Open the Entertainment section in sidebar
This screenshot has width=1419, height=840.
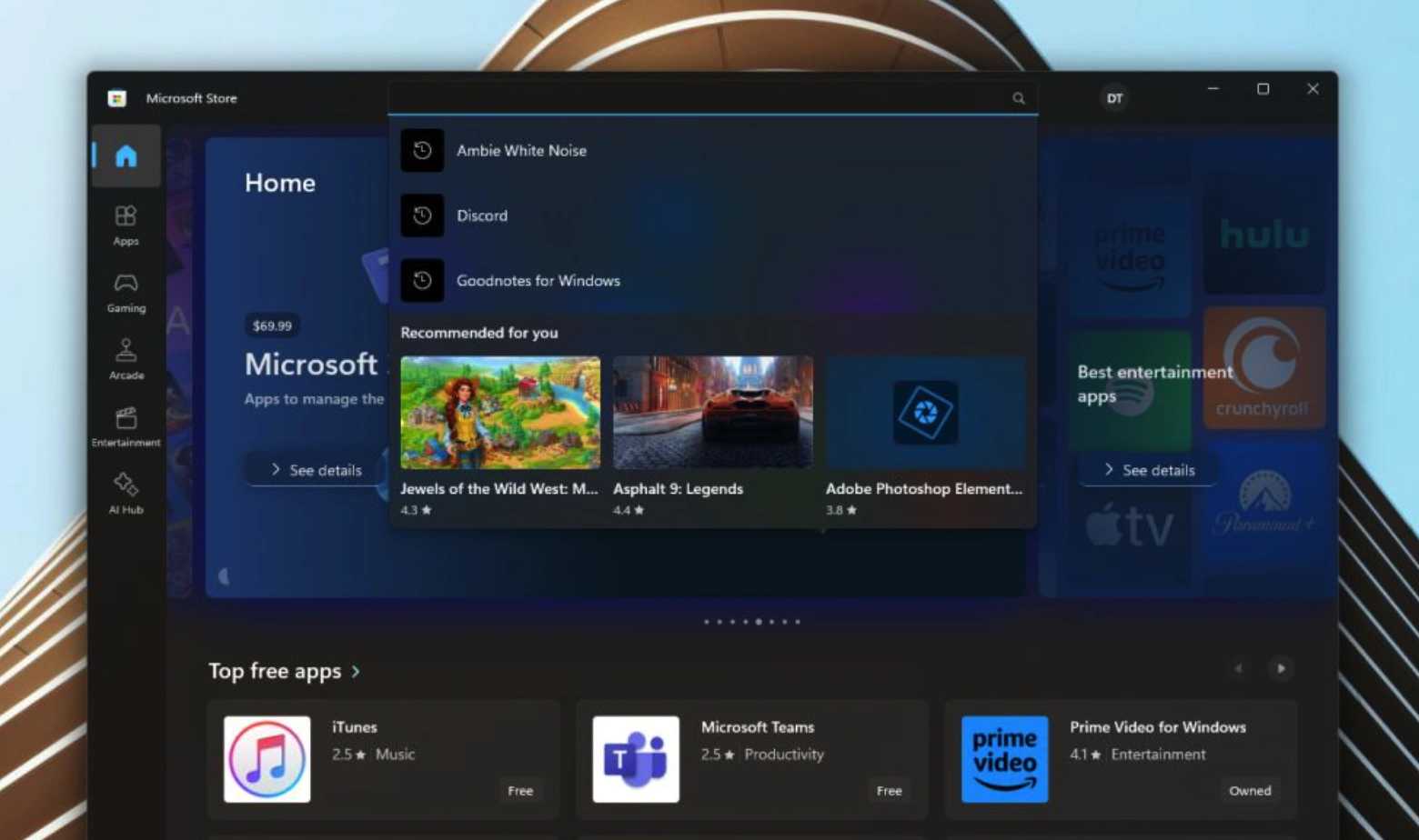[126, 426]
